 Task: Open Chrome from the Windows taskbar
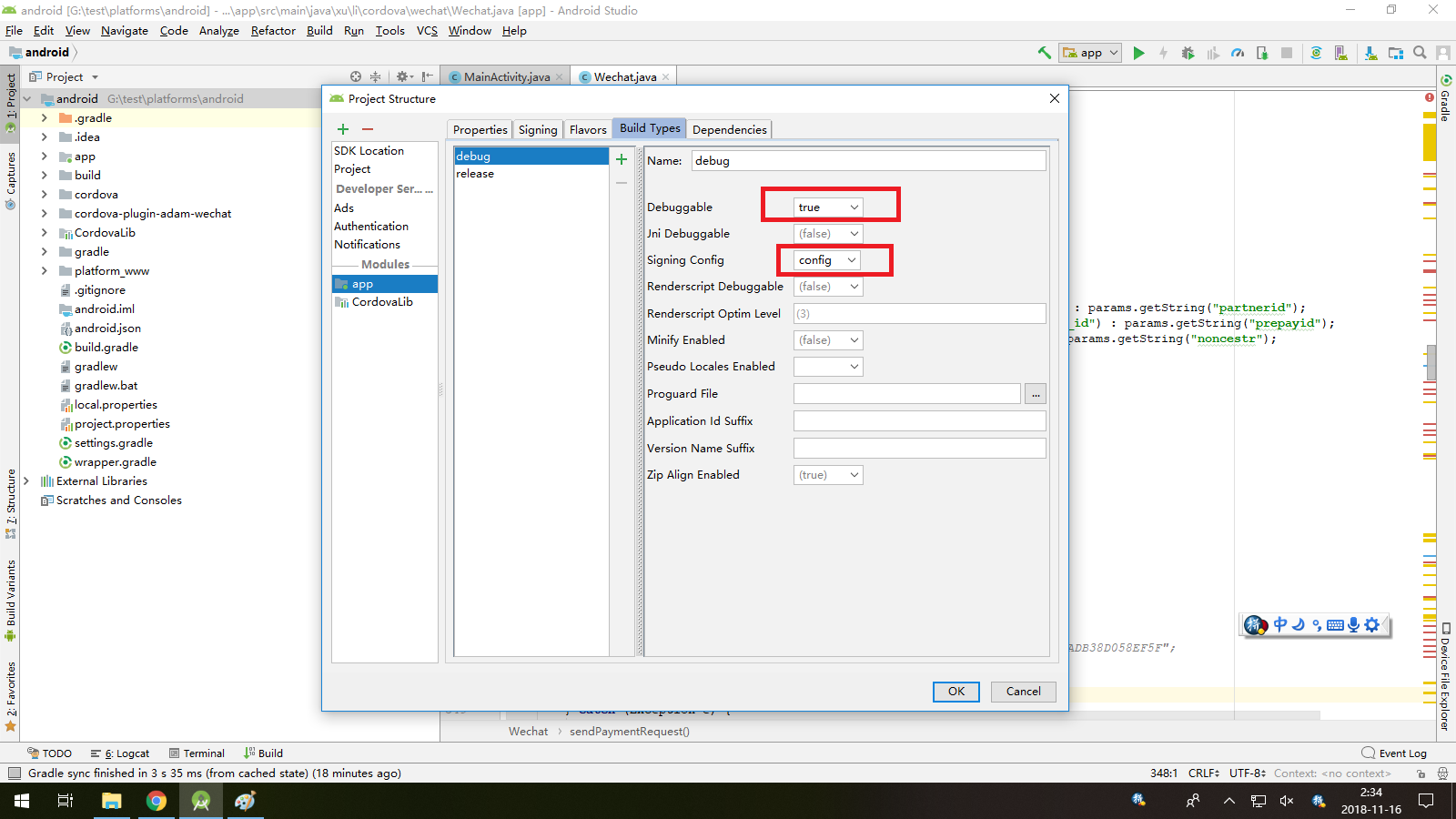pos(157,801)
